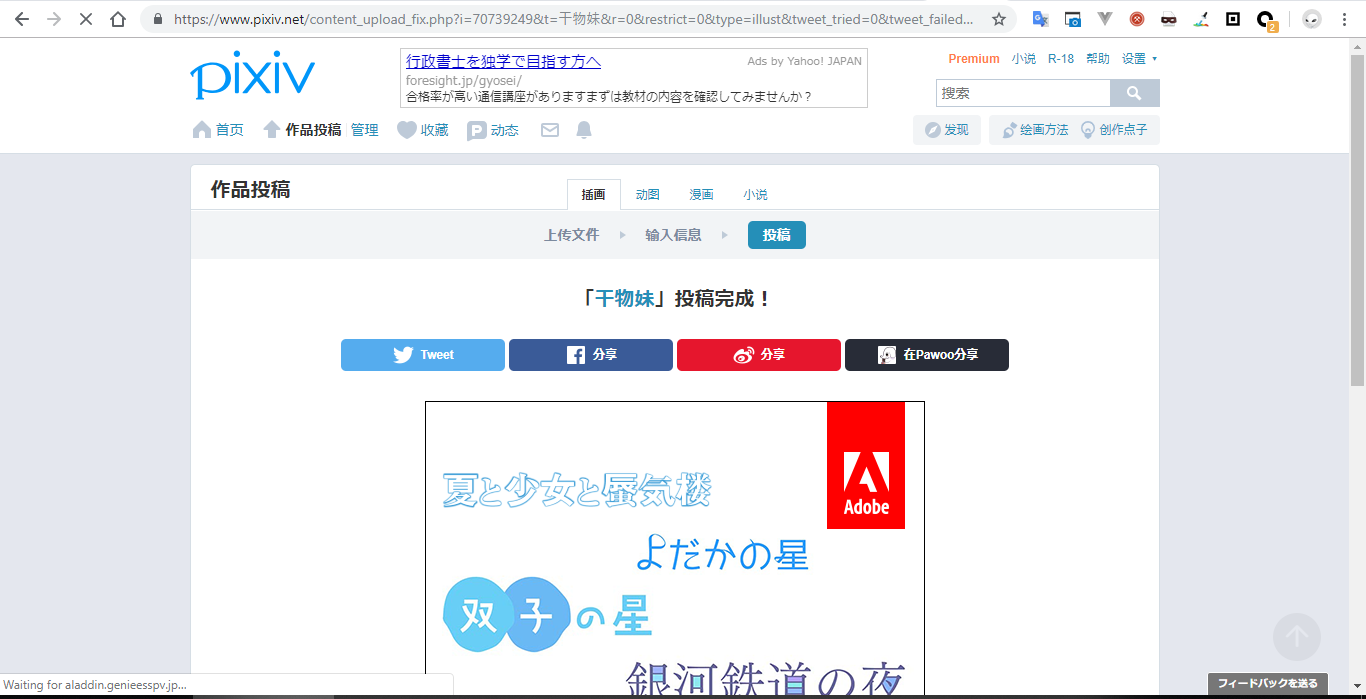The height and width of the screenshot is (699, 1366).
Task: Share the work via Tweet button
Action: (x=423, y=355)
